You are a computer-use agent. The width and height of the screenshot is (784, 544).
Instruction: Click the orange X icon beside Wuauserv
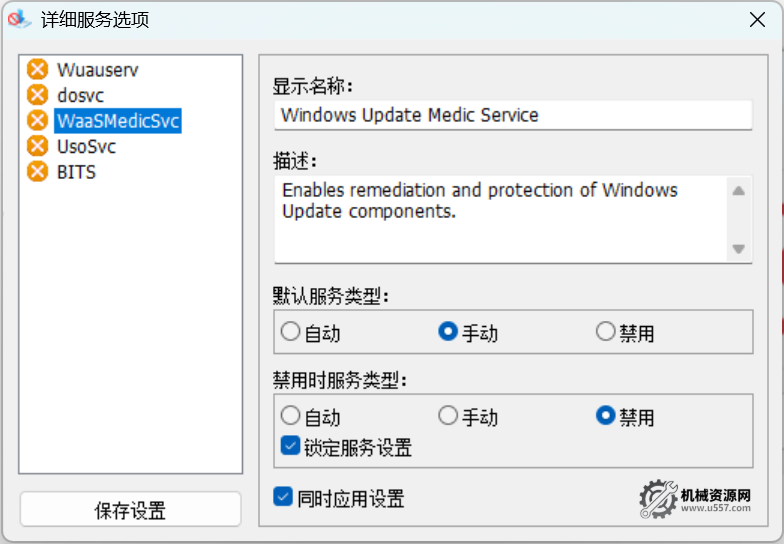click(38, 69)
